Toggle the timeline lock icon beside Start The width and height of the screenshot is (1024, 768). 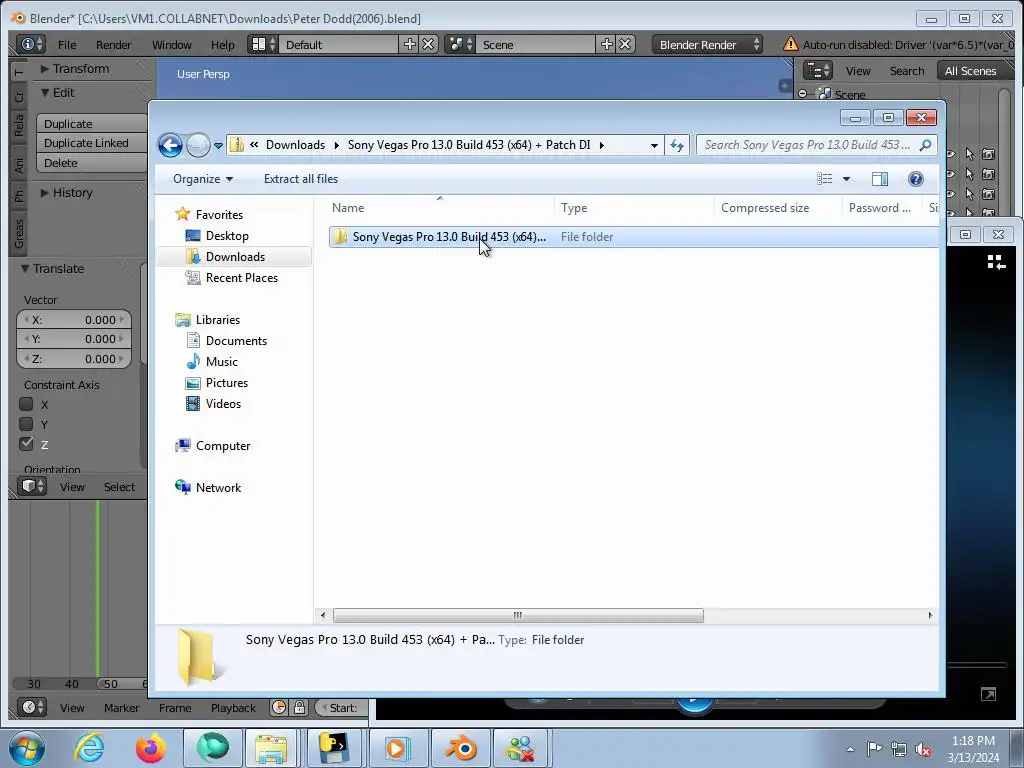coord(299,707)
